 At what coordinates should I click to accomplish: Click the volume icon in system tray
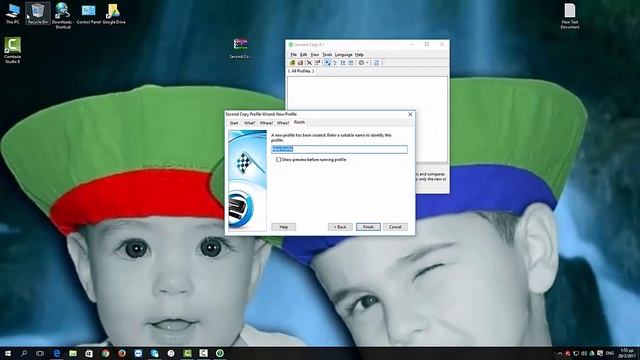click(x=584, y=353)
